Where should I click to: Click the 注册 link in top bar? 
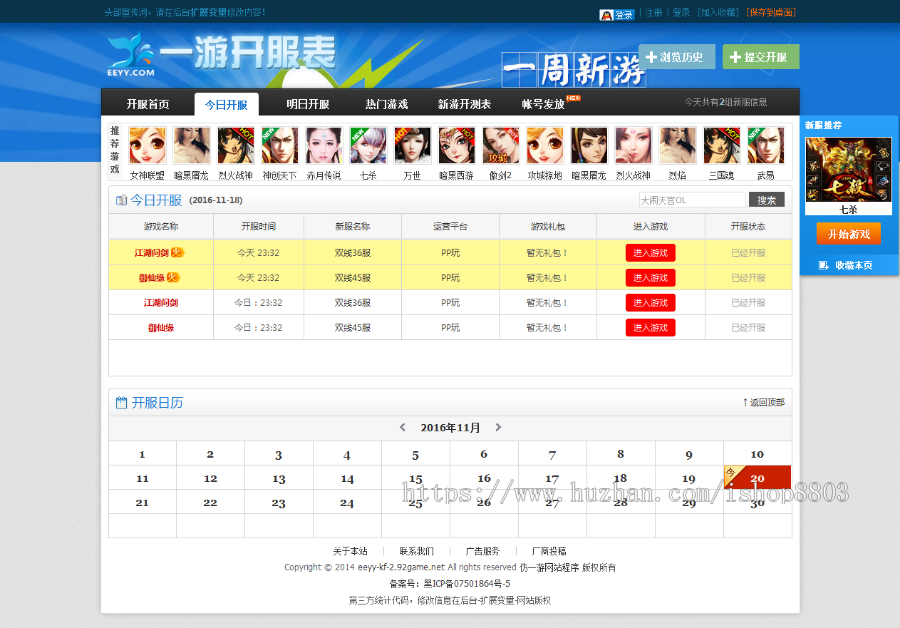coord(653,13)
